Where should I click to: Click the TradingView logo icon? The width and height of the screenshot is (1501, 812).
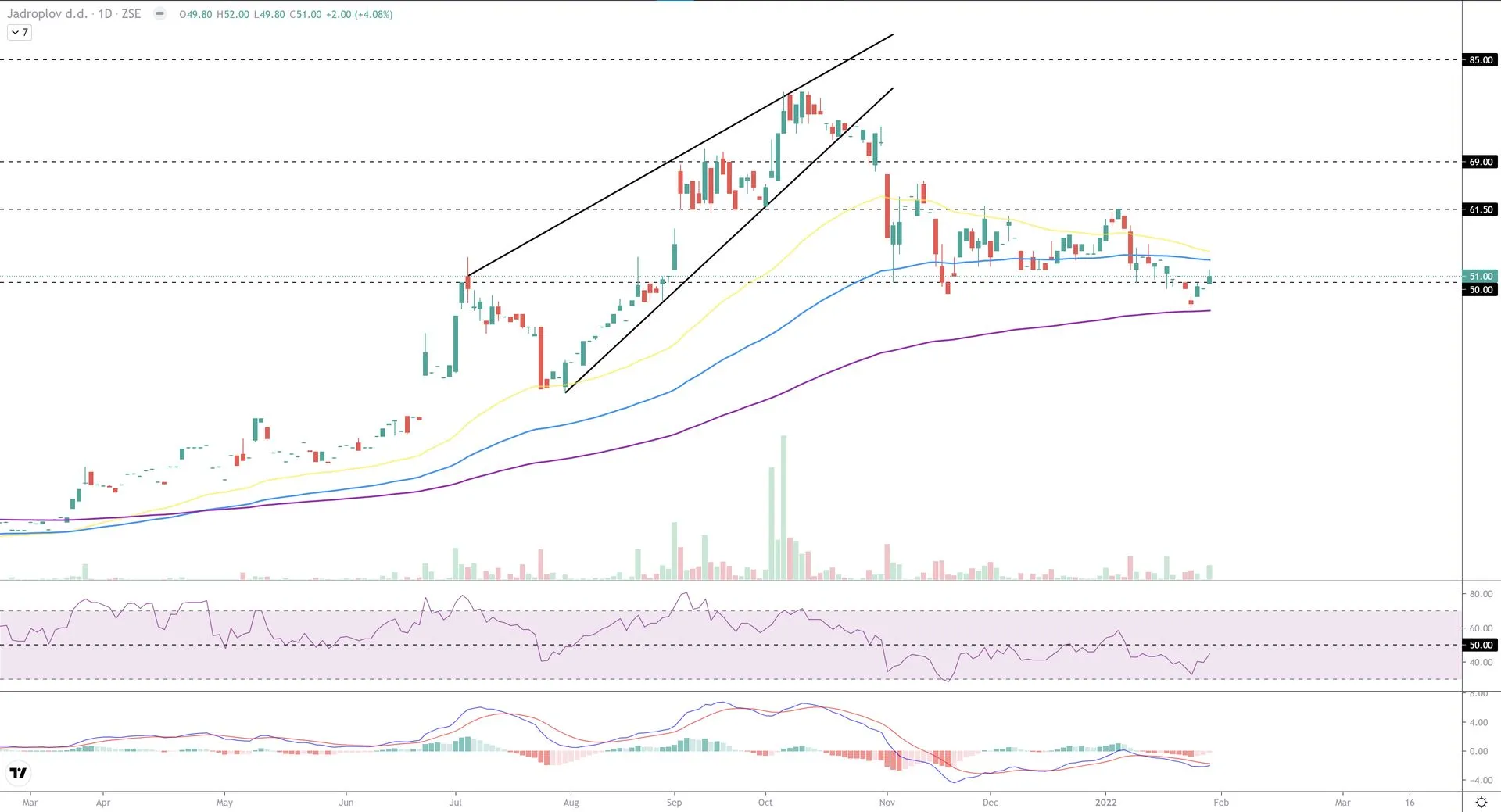(x=18, y=773)
